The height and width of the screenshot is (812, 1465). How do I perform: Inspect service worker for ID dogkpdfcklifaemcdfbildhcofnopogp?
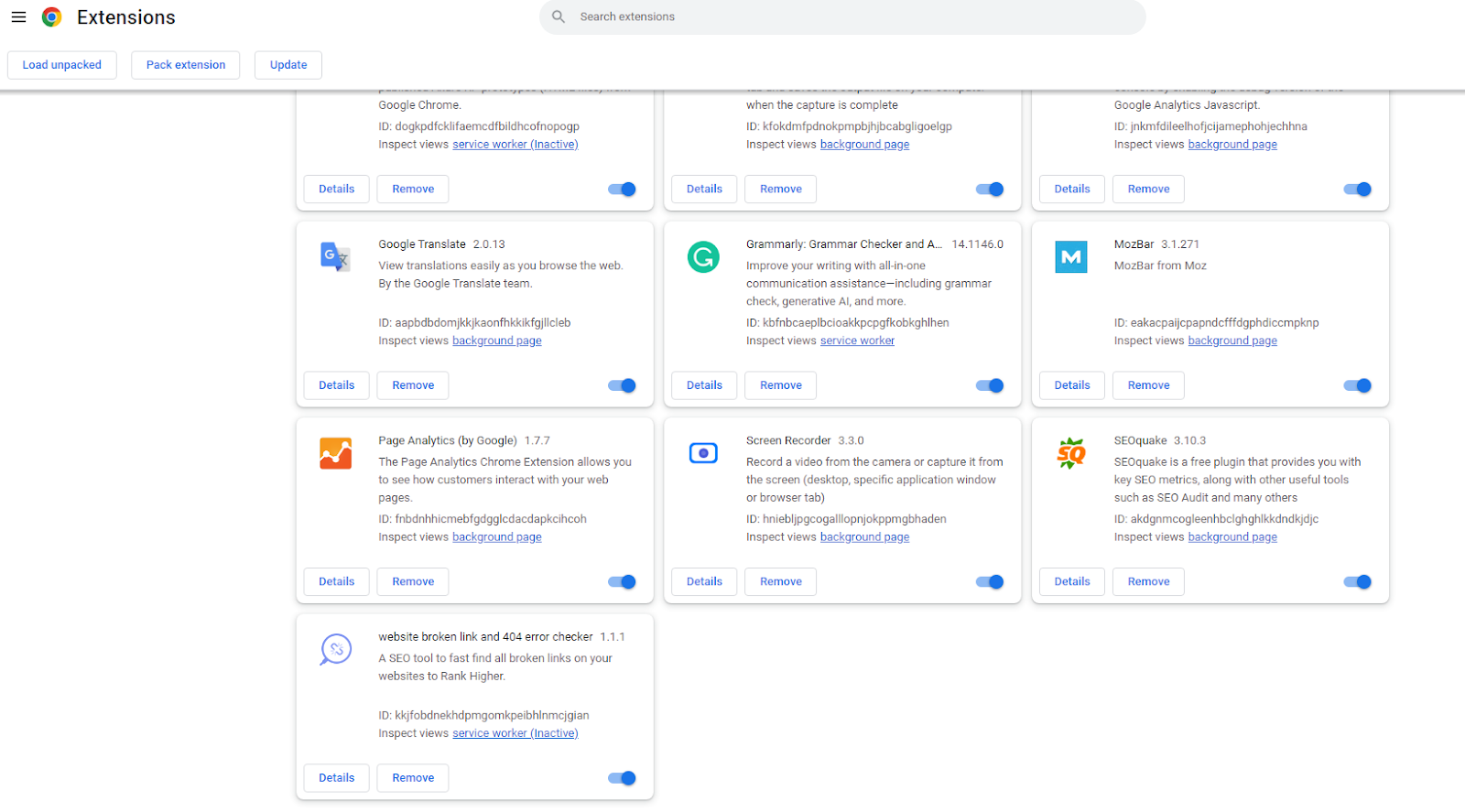click(515, 145)
